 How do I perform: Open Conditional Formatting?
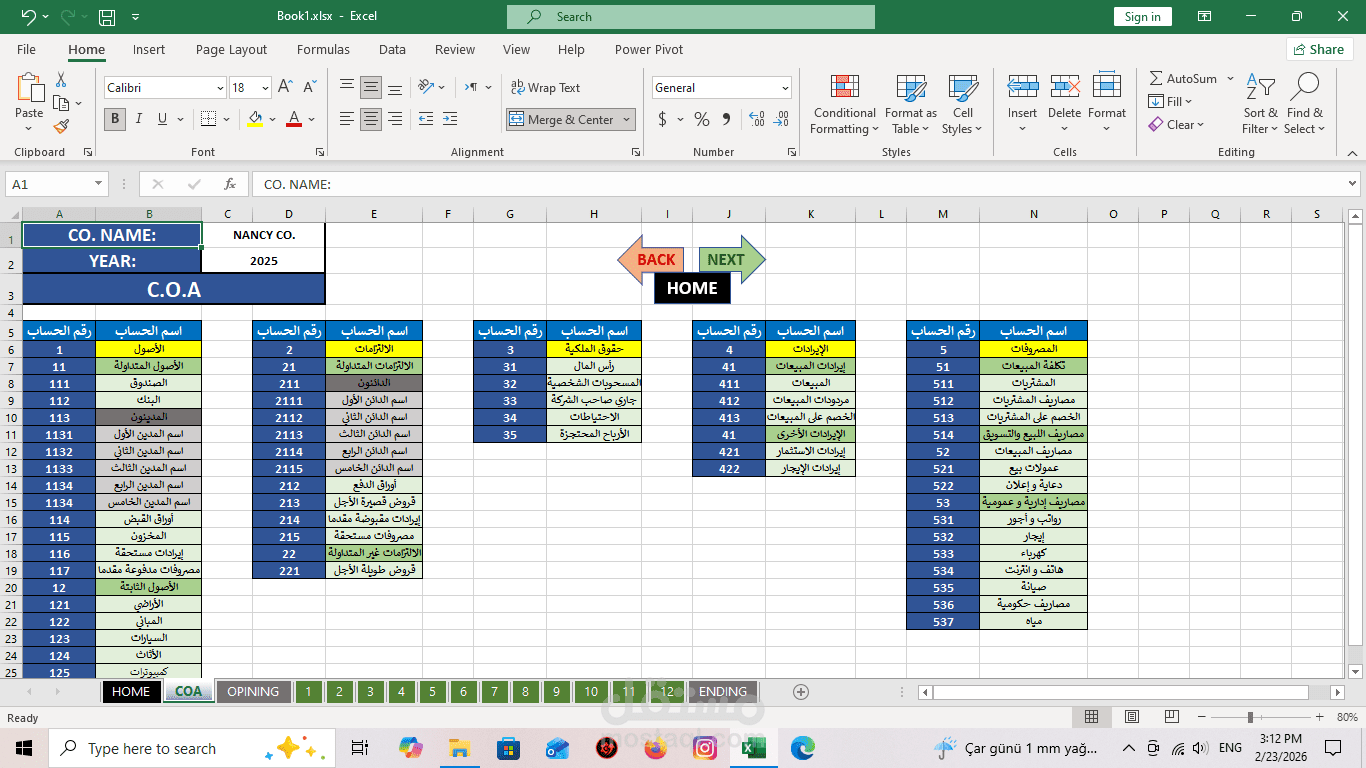pyautogui.click(x=845, y=104)
